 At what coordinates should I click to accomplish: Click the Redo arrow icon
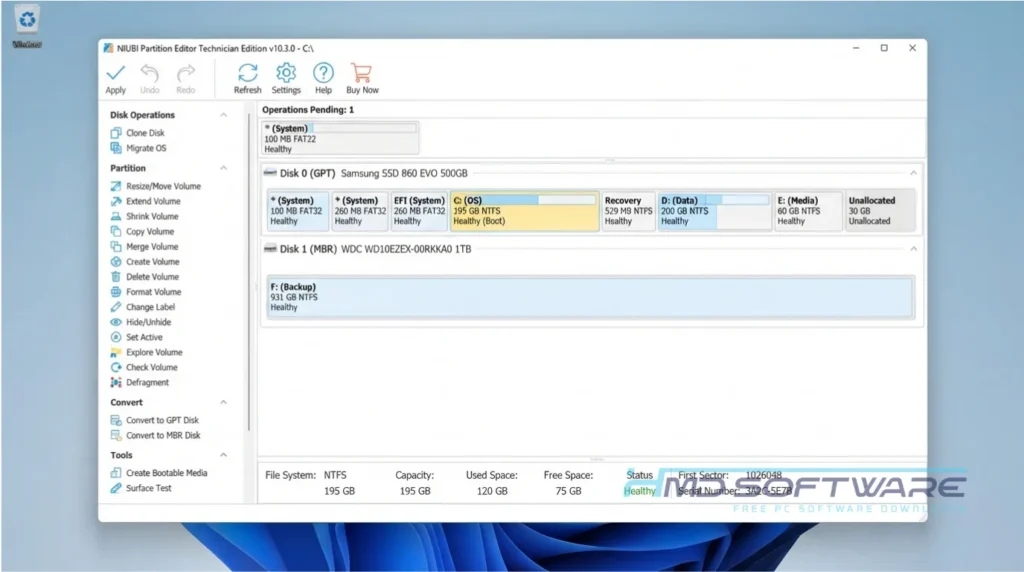pos(185,72)
